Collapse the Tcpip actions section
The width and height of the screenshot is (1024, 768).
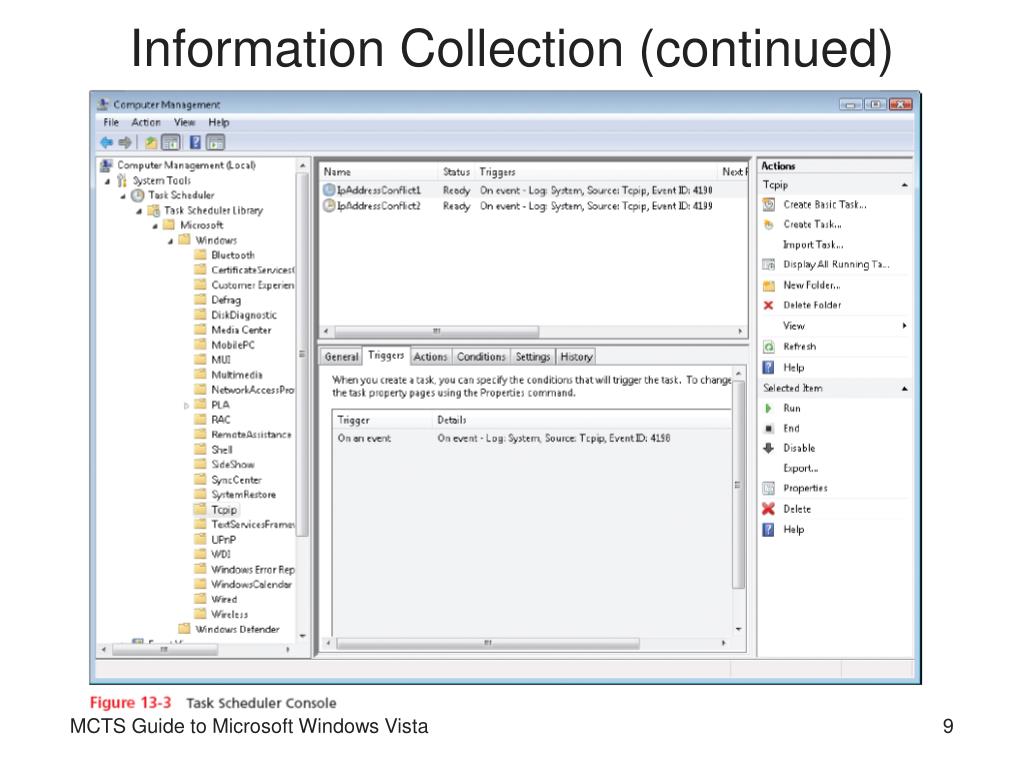coord(904,185)
